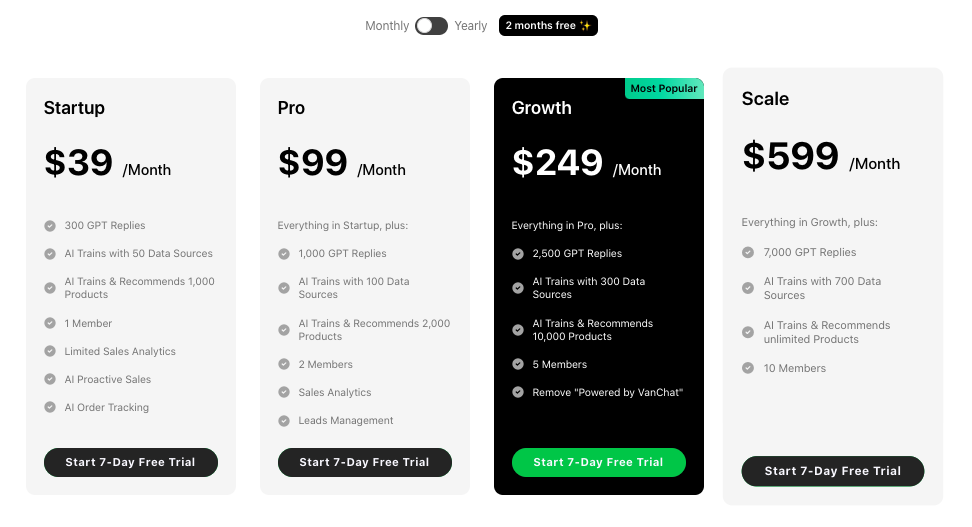
Task: Click checkmark icon next to "10 Members"
Action: [x=748, y=369]
